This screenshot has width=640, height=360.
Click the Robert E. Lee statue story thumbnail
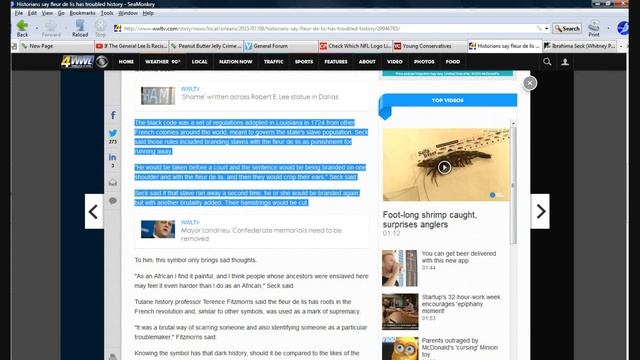[x=158, y=96]
